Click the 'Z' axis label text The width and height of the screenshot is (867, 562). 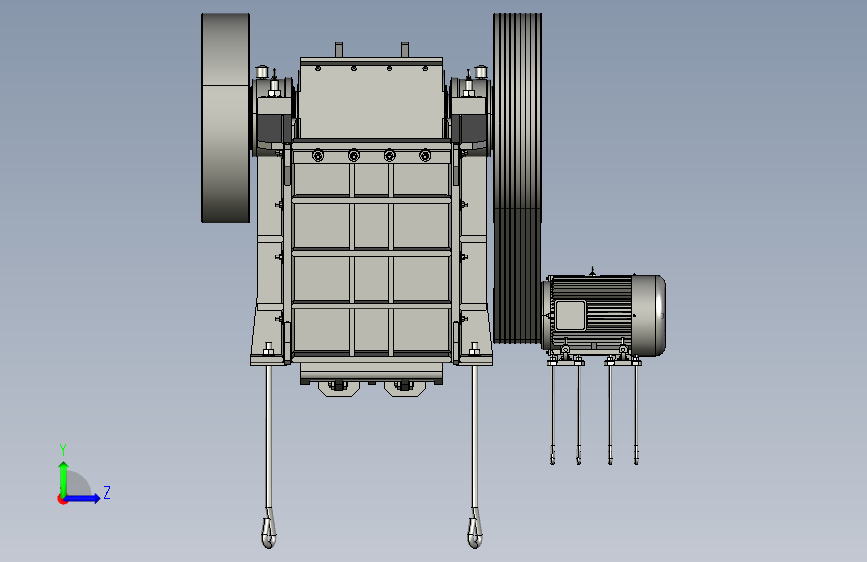[x=107, y=492]
